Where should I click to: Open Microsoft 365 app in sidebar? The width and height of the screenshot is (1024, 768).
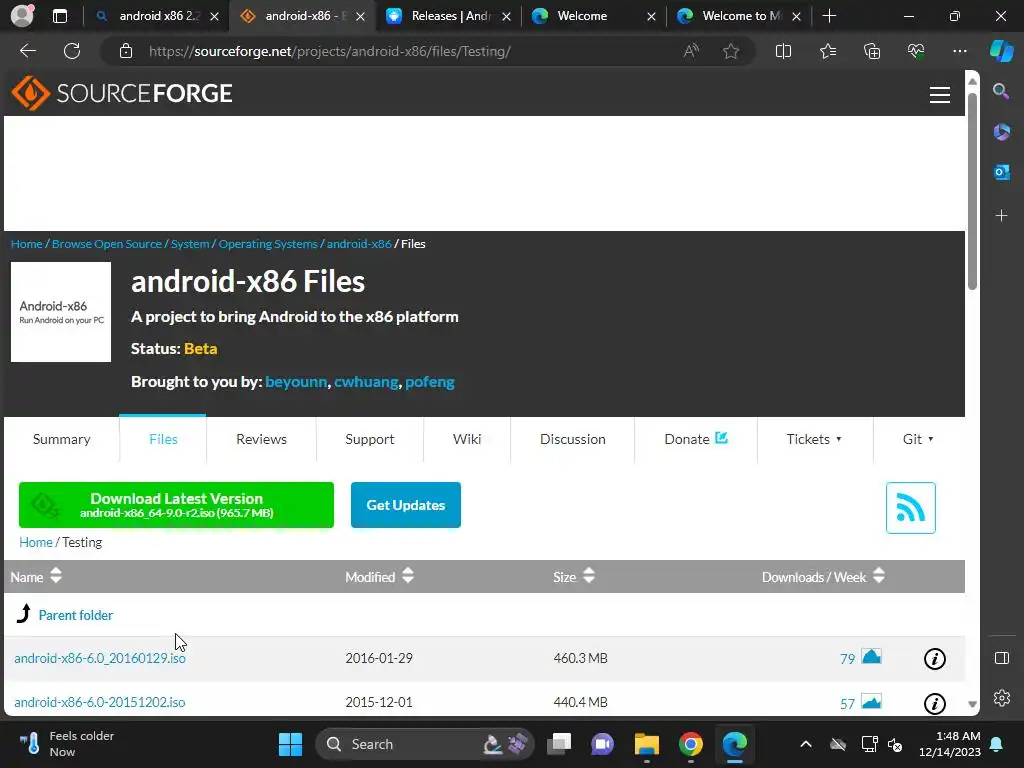(1001, 132)
